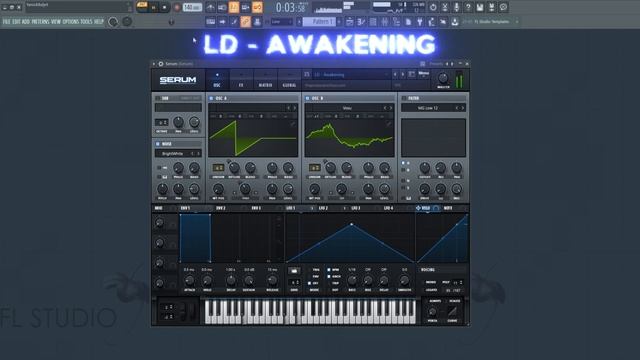Open the Presets dropdown in plugin title bar
The height and width of the screenshot is (360, 640).
(x=436, y=64)
